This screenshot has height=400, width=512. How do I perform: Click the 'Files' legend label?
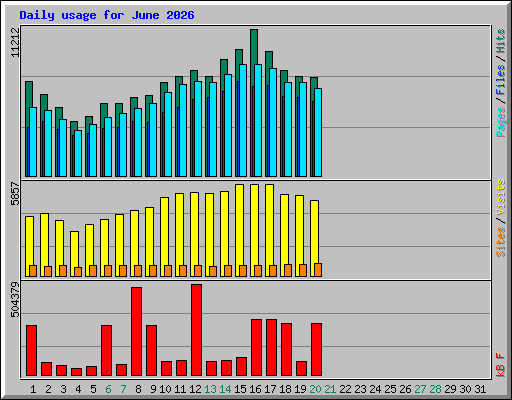500,80
